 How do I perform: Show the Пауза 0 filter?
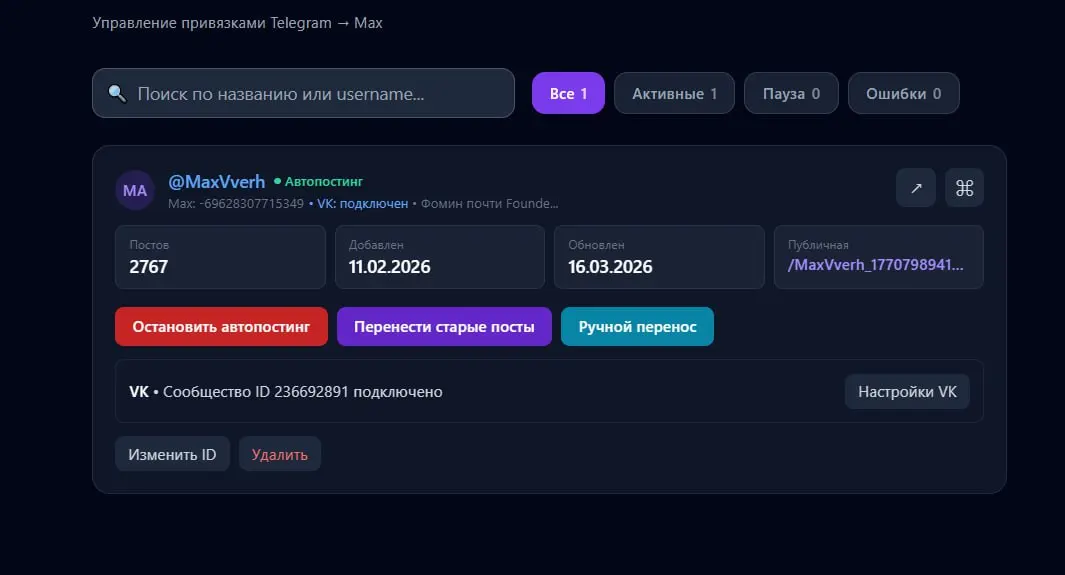click(x=791, y=93)
